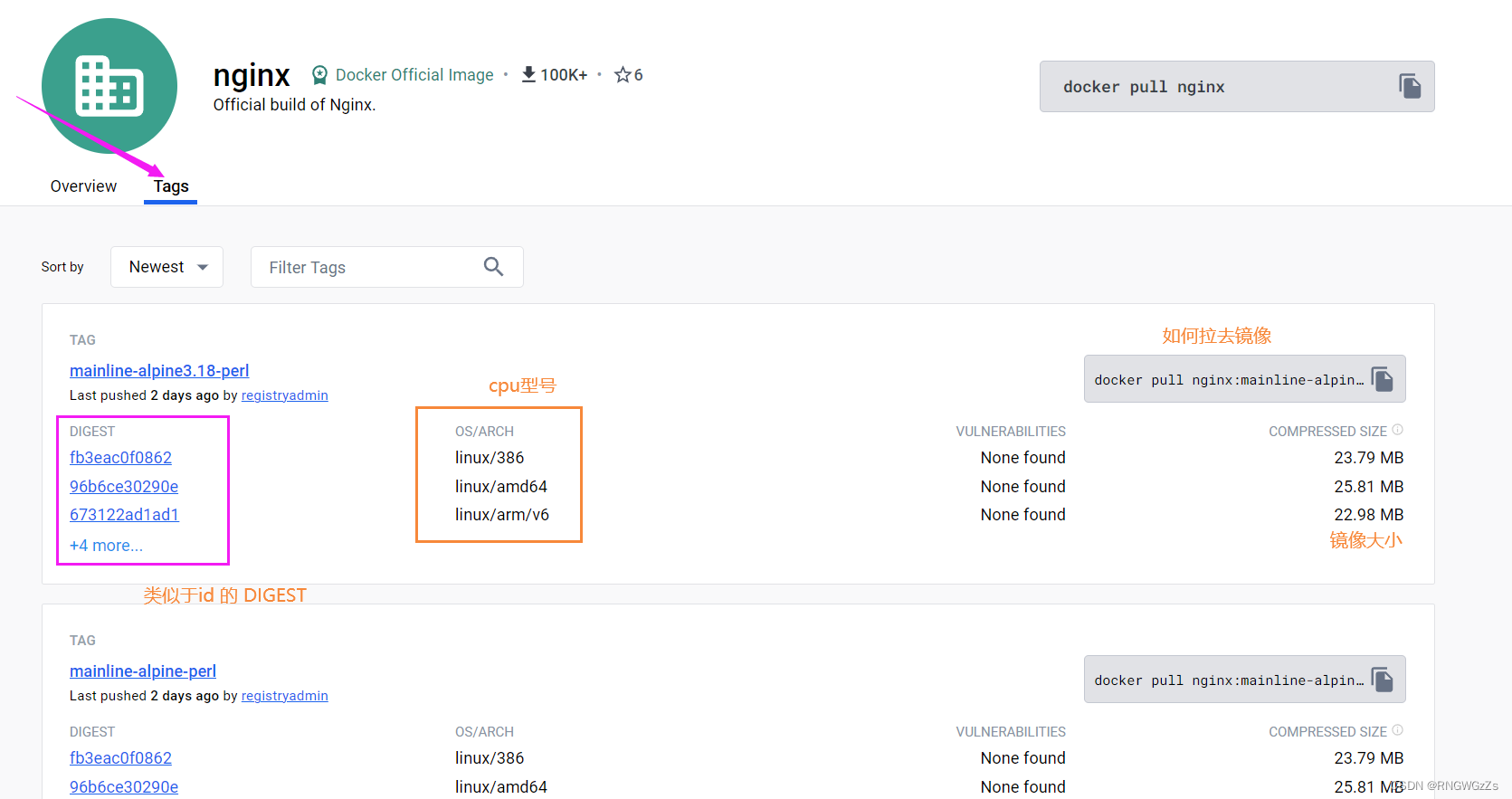Click the nginx organization logo
This screenshot has width=1512, height=799.
pyautogui.click(x=109, y=86)
